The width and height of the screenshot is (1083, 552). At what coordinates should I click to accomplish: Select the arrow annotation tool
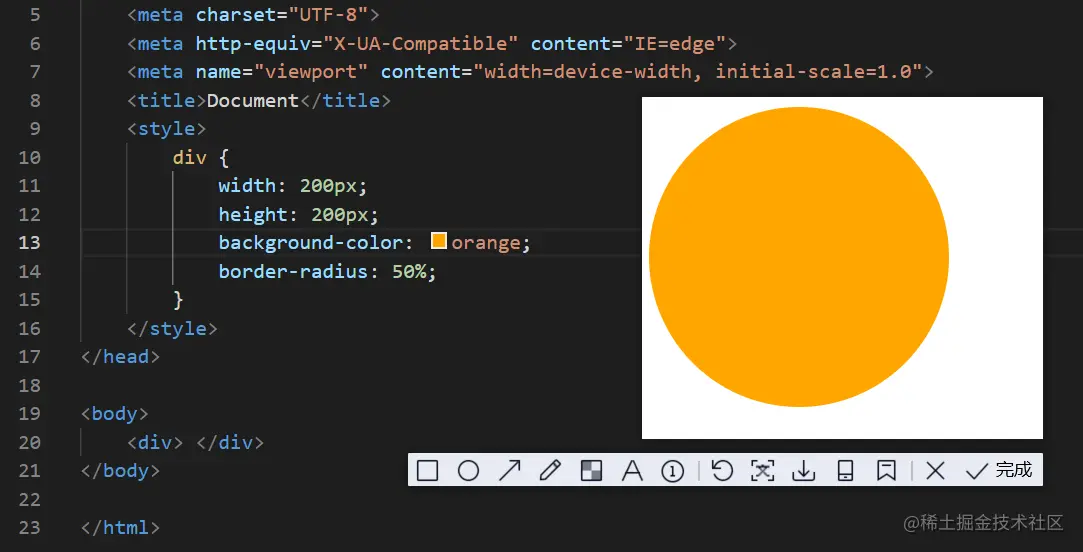click(x=509, y=470)
